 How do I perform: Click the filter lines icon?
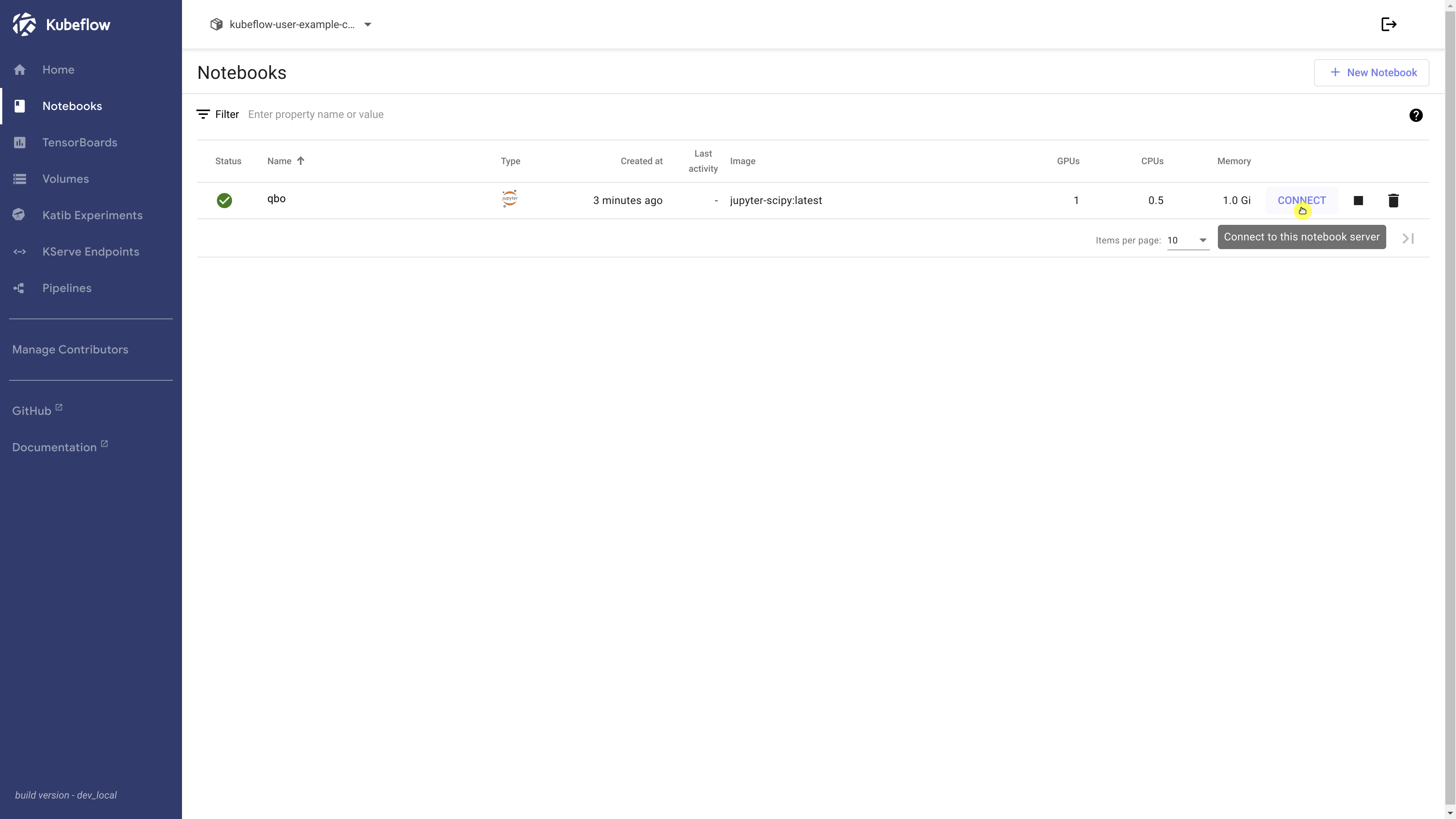tap(203, 114)
